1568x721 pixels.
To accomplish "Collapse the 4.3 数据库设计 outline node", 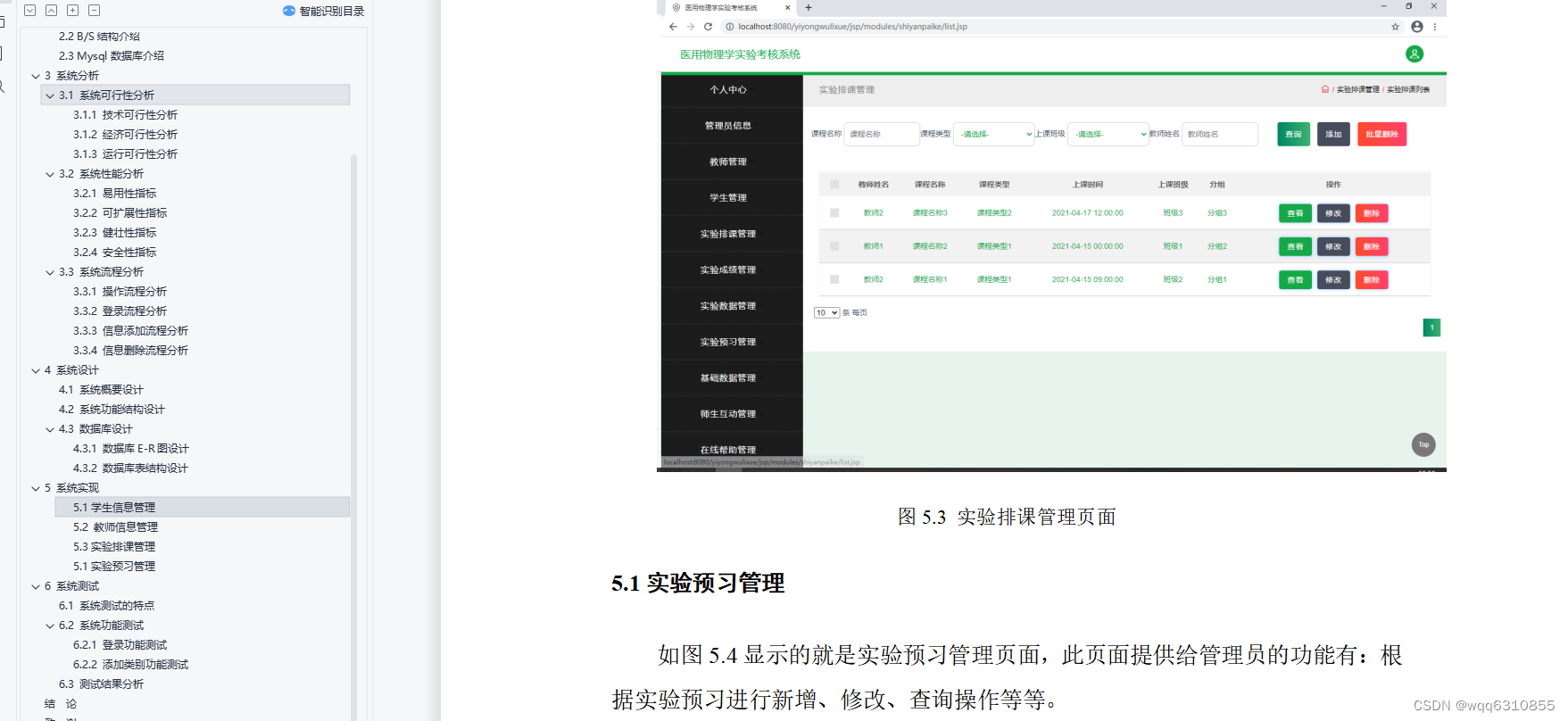I will (50, 429).
